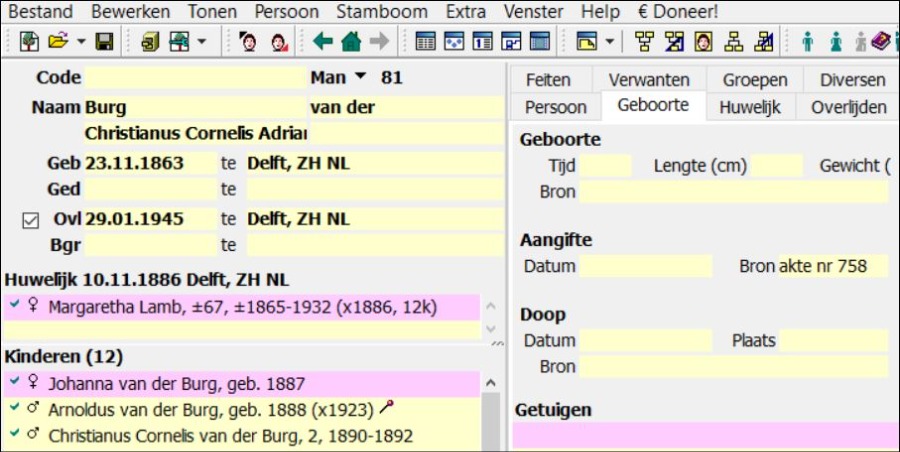900x452 pixels.
Task: Open the Man gender dropdown
Action: [x=360, y=78]
